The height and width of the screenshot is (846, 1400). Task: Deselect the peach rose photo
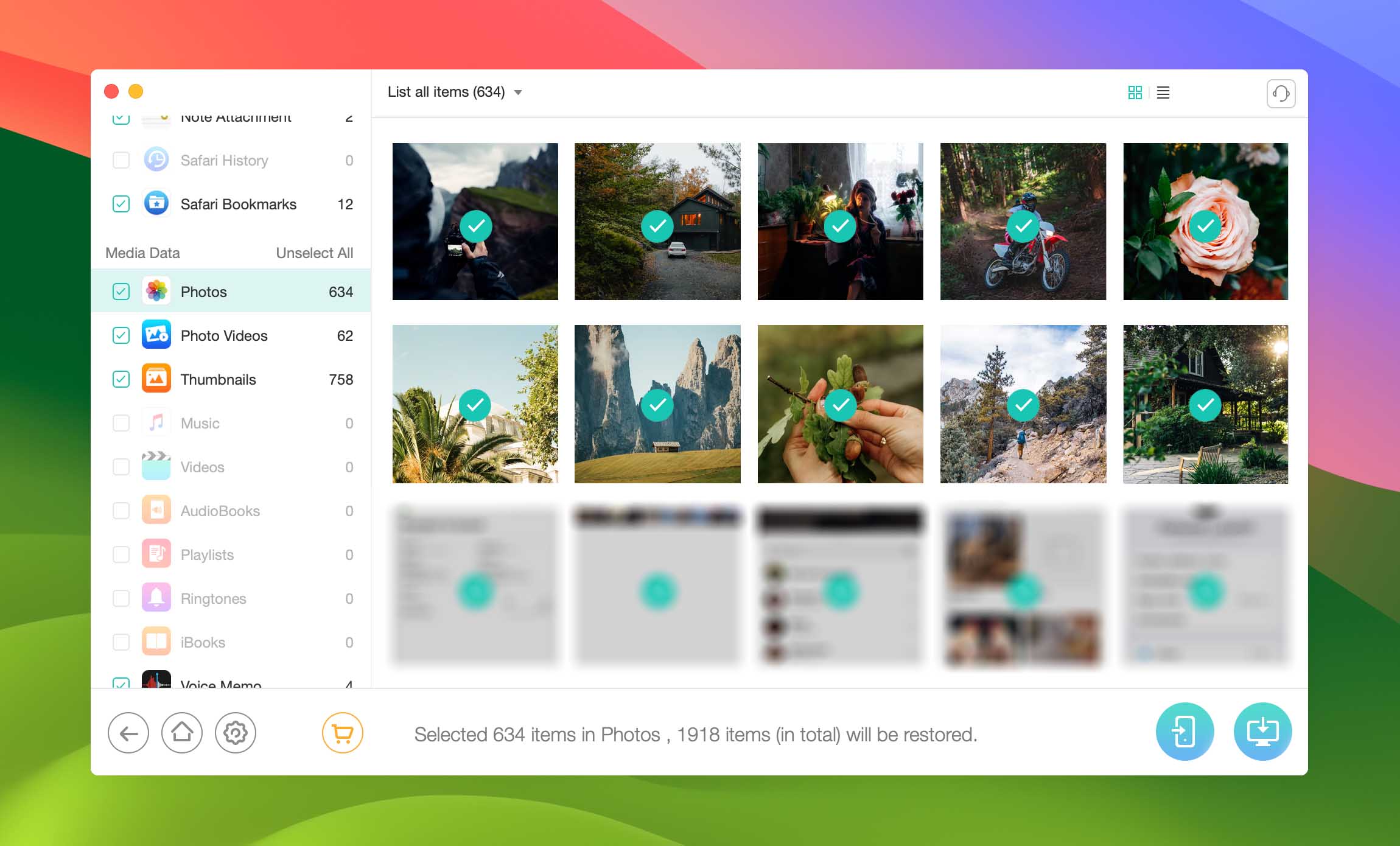tap(1205, 222)
